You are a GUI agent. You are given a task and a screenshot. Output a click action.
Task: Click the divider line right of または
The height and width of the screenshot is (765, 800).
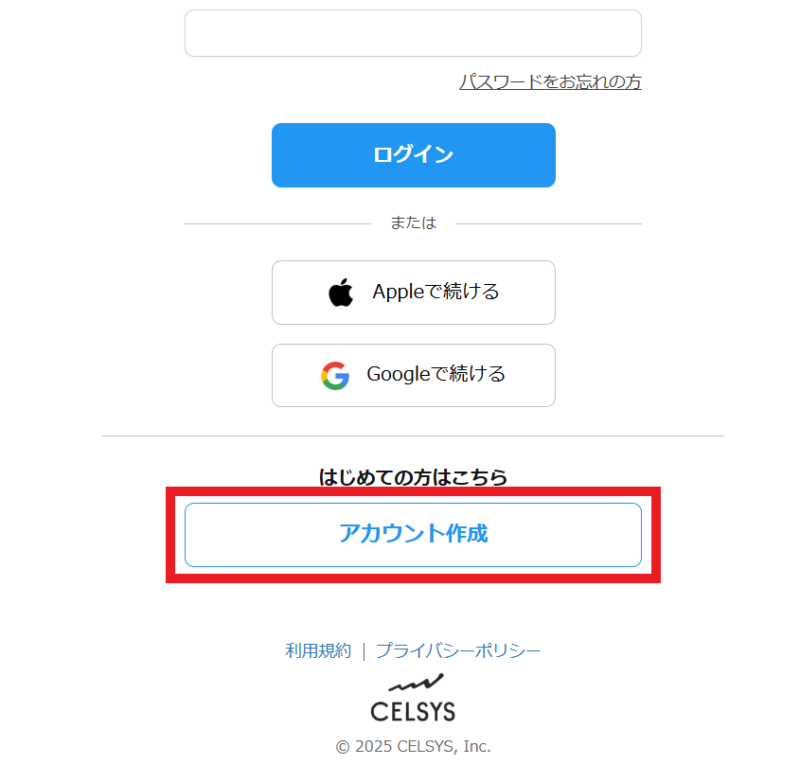click(548, 224)
